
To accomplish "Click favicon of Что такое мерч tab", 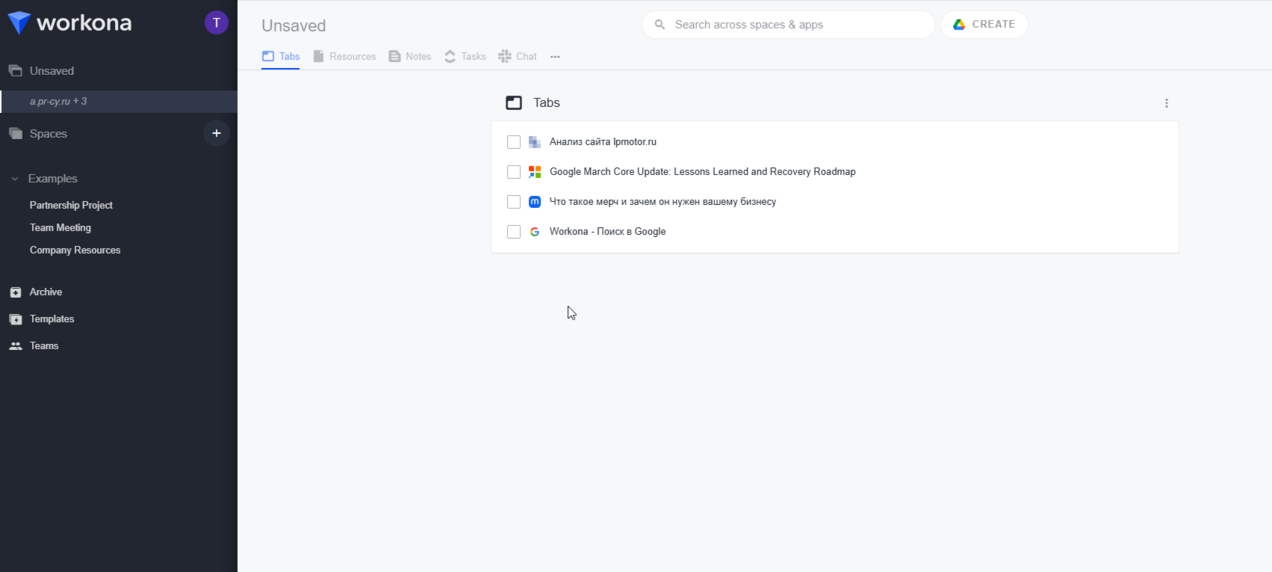I will 534,202.
